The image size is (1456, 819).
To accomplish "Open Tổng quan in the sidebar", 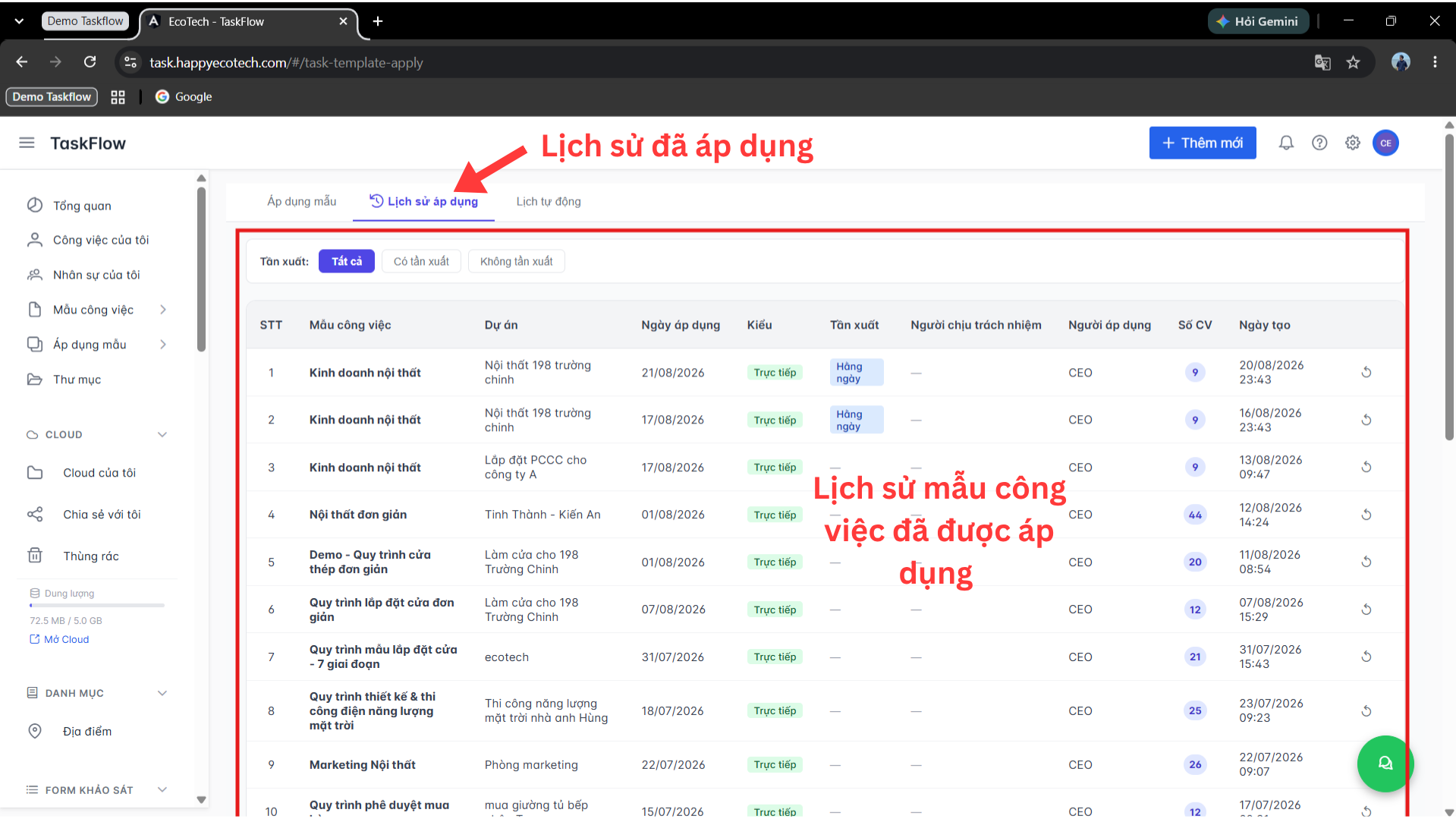I will click(82, 206).
